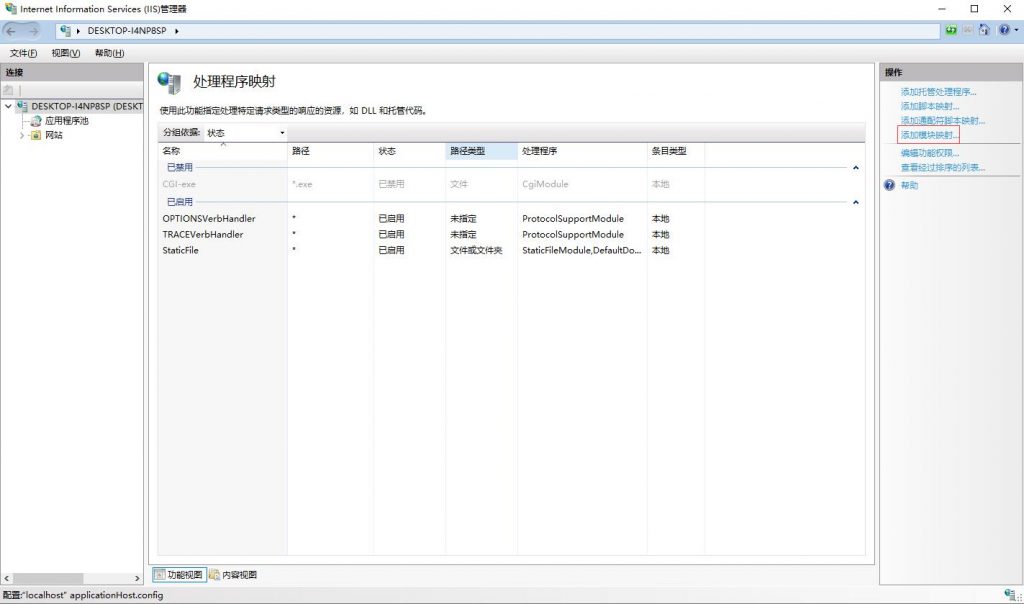Click the connections pane scroll right arrow

point(137,579)
